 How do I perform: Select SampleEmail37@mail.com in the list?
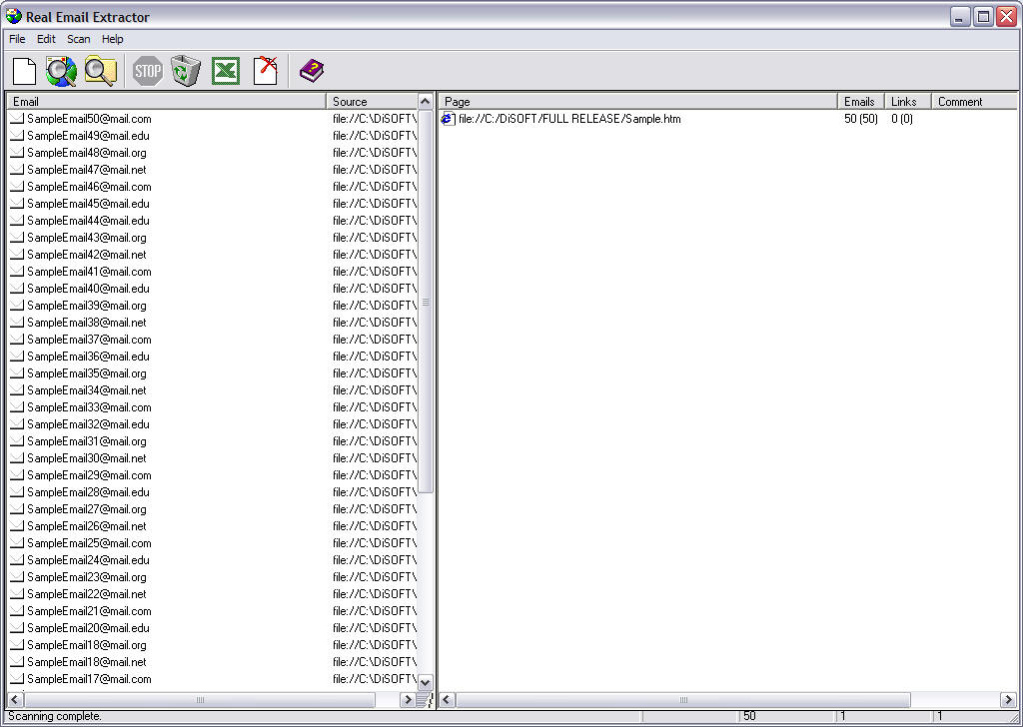click(x=89, y=339)
